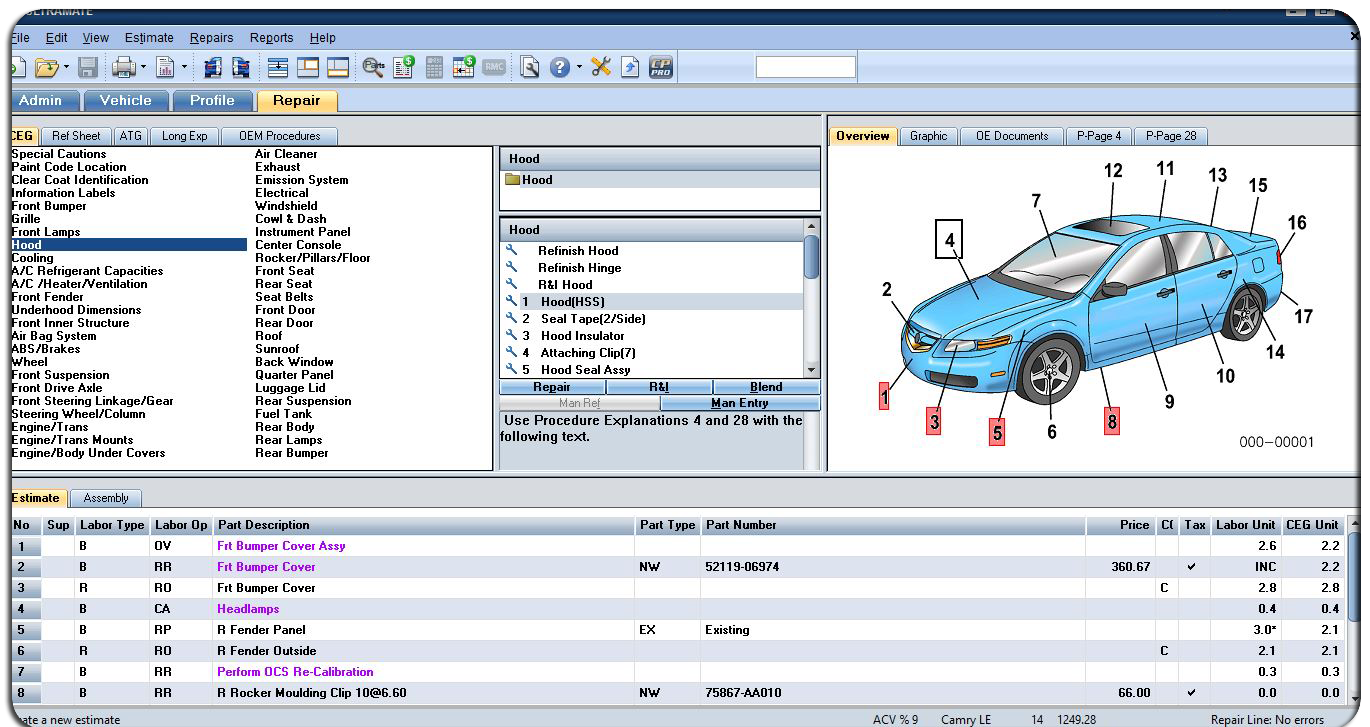Expand the Open folder dropdown arrow

(x=67, y=67)
